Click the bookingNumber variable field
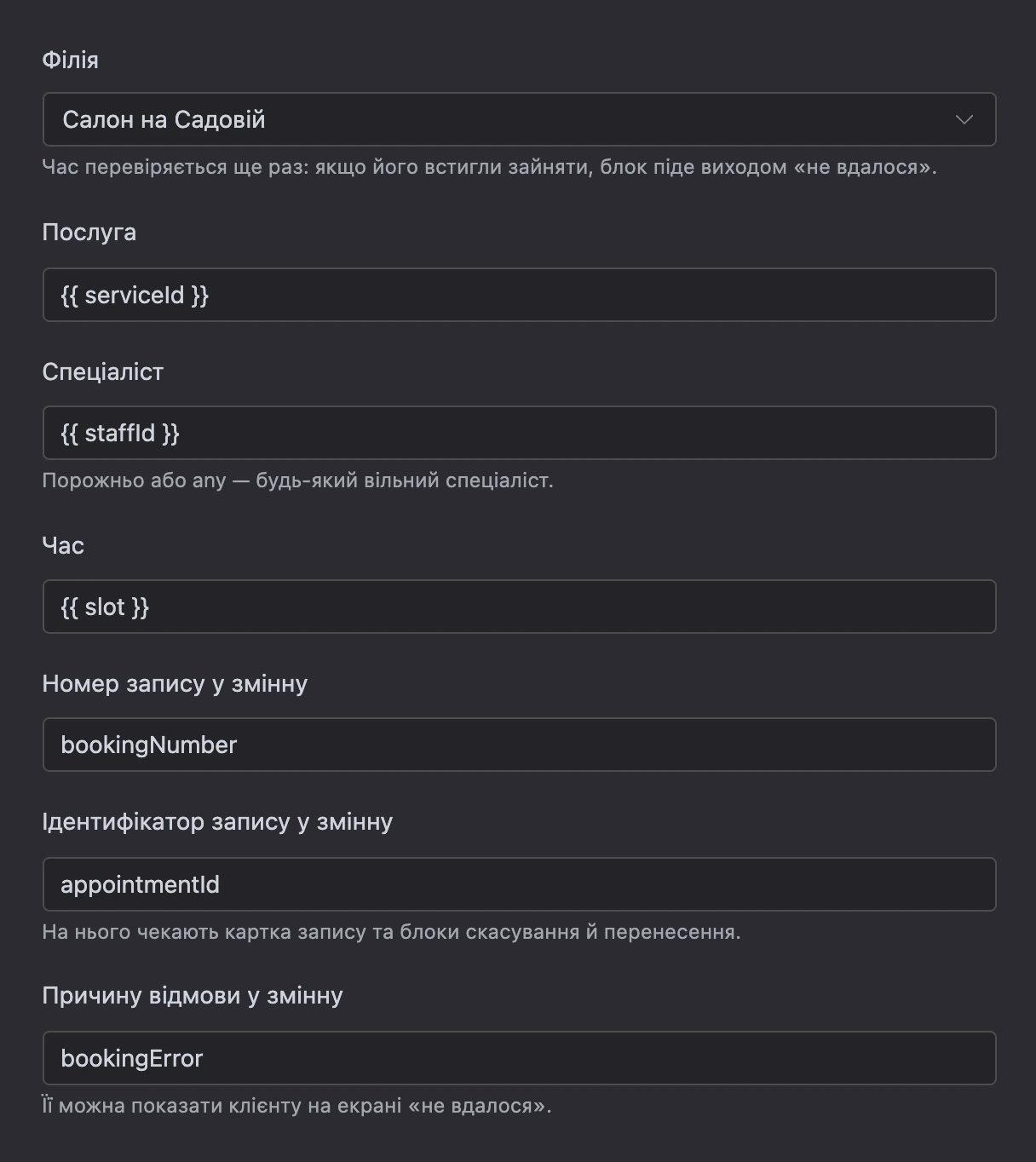This screenshot has width=1036, height=1162. (519, 745)
